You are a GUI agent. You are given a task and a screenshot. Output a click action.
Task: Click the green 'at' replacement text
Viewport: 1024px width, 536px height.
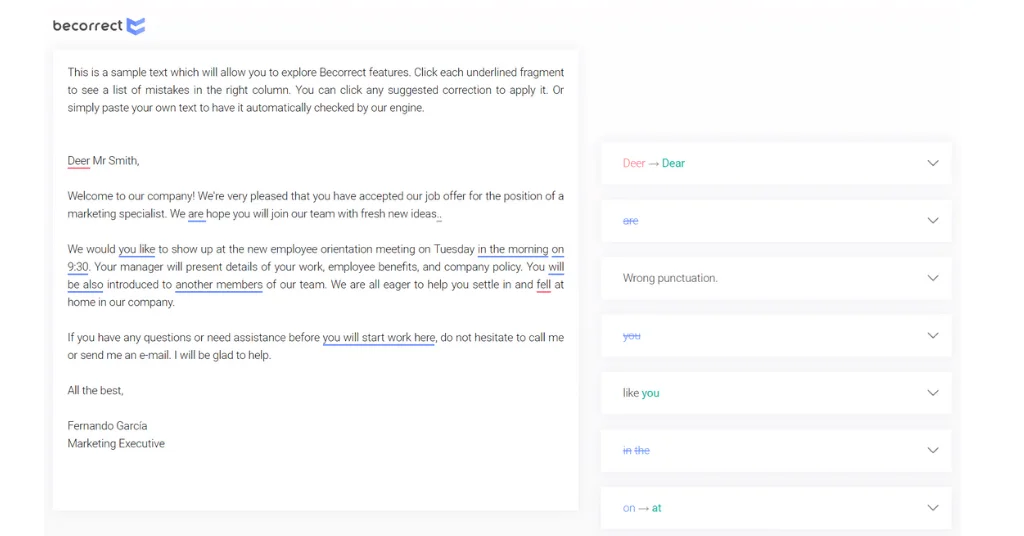[656, 508]
